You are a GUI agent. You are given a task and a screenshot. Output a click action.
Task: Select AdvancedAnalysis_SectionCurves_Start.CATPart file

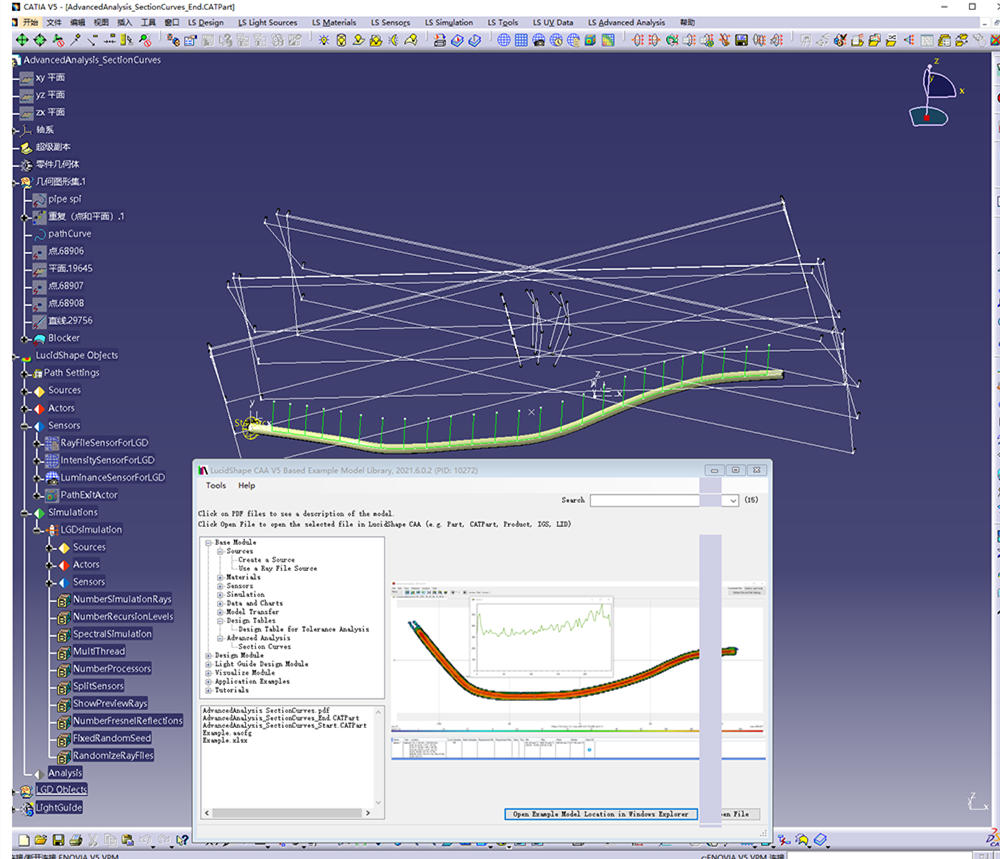point(284,726)
